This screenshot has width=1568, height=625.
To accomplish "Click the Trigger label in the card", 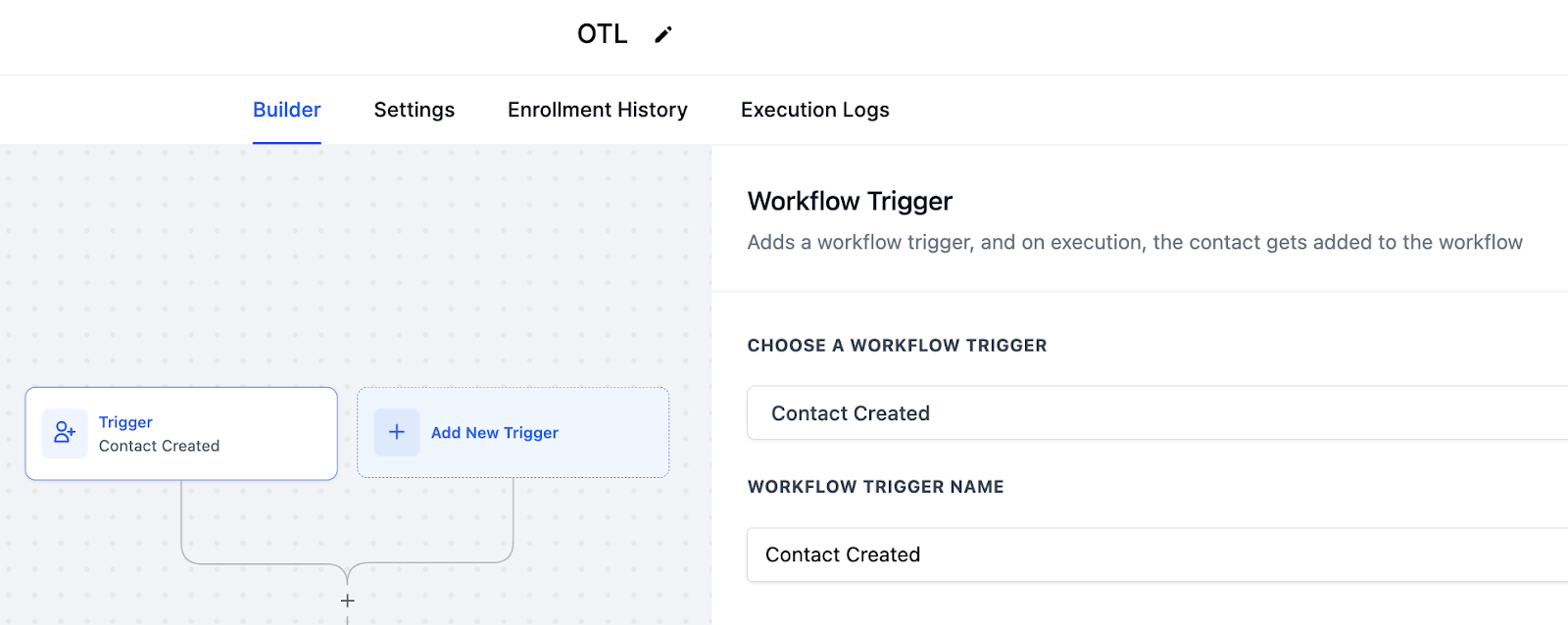I will (x=125, y=422).
